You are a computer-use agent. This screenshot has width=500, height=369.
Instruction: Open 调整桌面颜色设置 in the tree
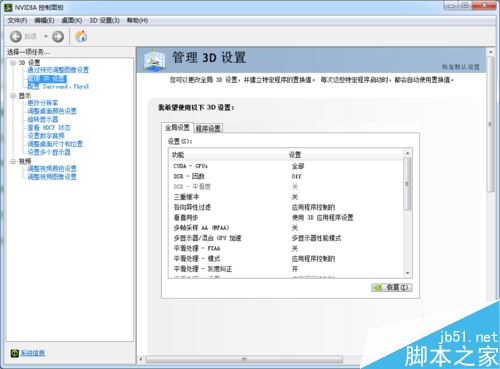click(52, 111)
